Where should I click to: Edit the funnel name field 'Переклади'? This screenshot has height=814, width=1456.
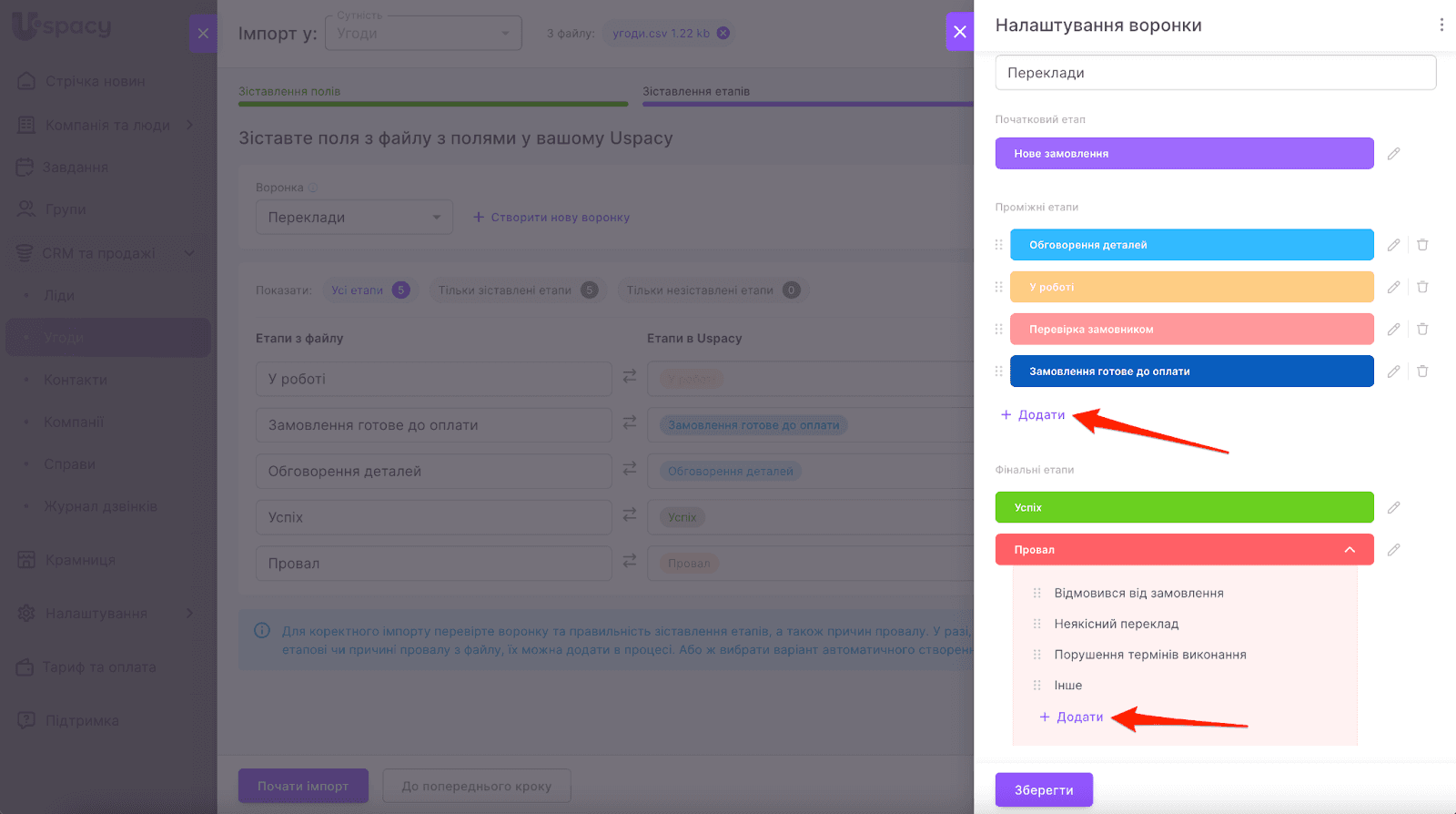click(1216, 73)
